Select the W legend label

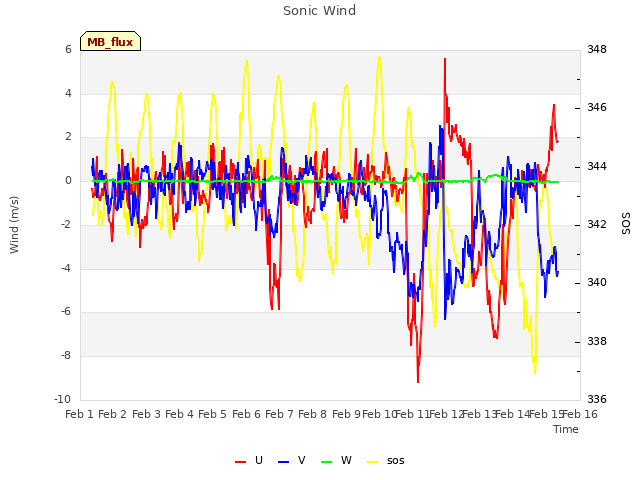point(346,460)
